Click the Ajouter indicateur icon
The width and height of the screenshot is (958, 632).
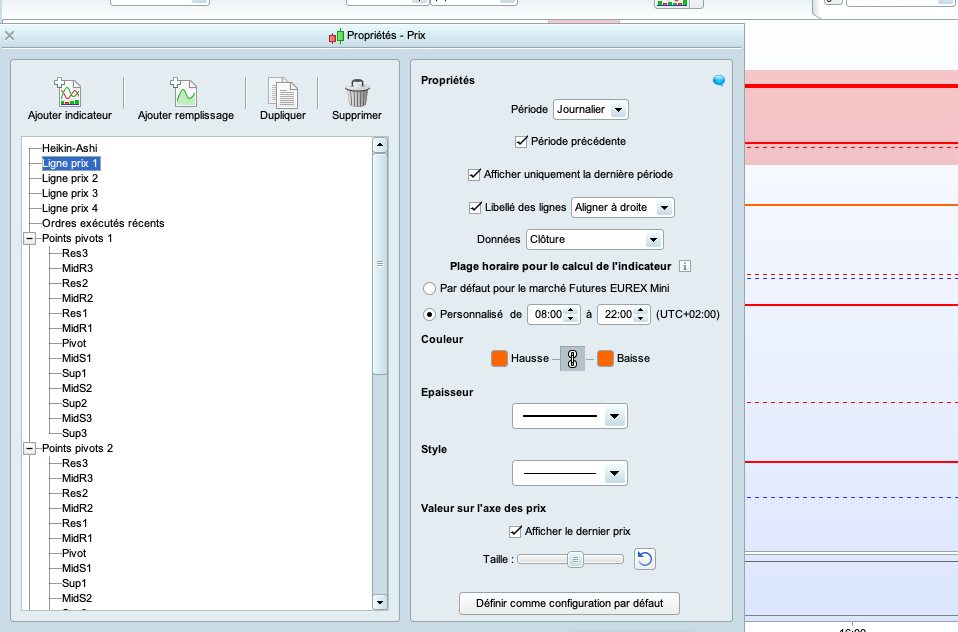pos(69,93)
